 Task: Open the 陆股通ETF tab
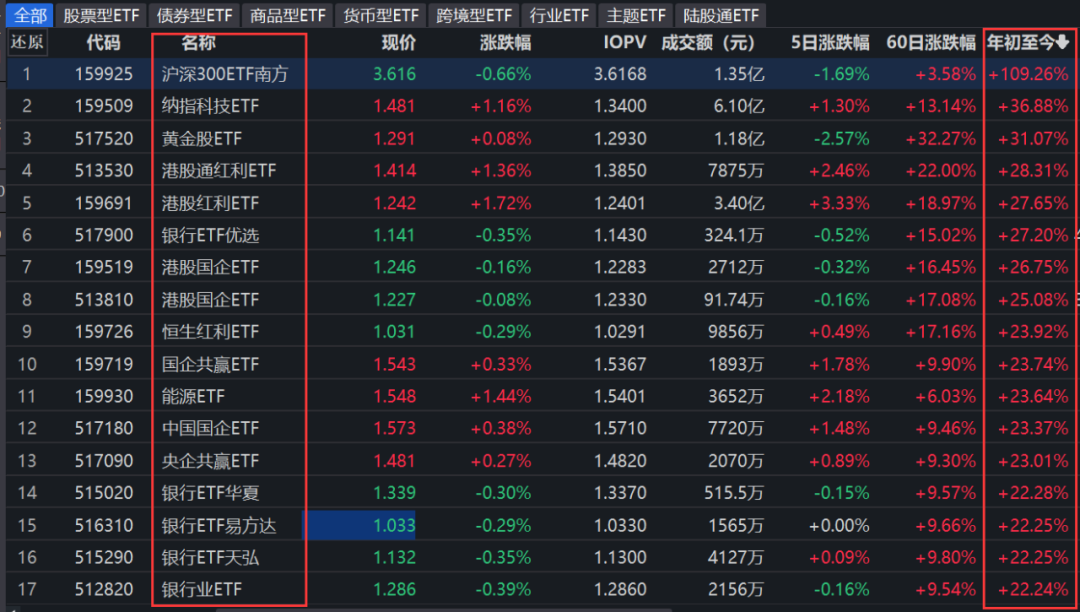720,15
